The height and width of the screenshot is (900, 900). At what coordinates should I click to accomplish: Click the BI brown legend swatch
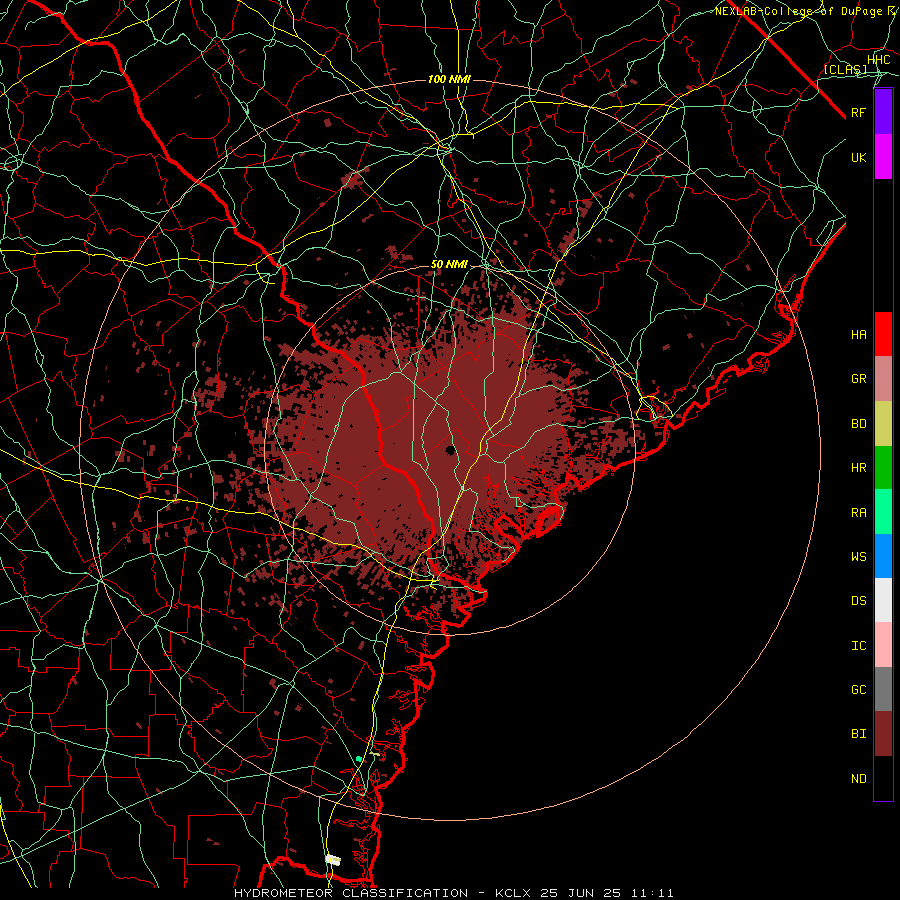click(883, 734)
